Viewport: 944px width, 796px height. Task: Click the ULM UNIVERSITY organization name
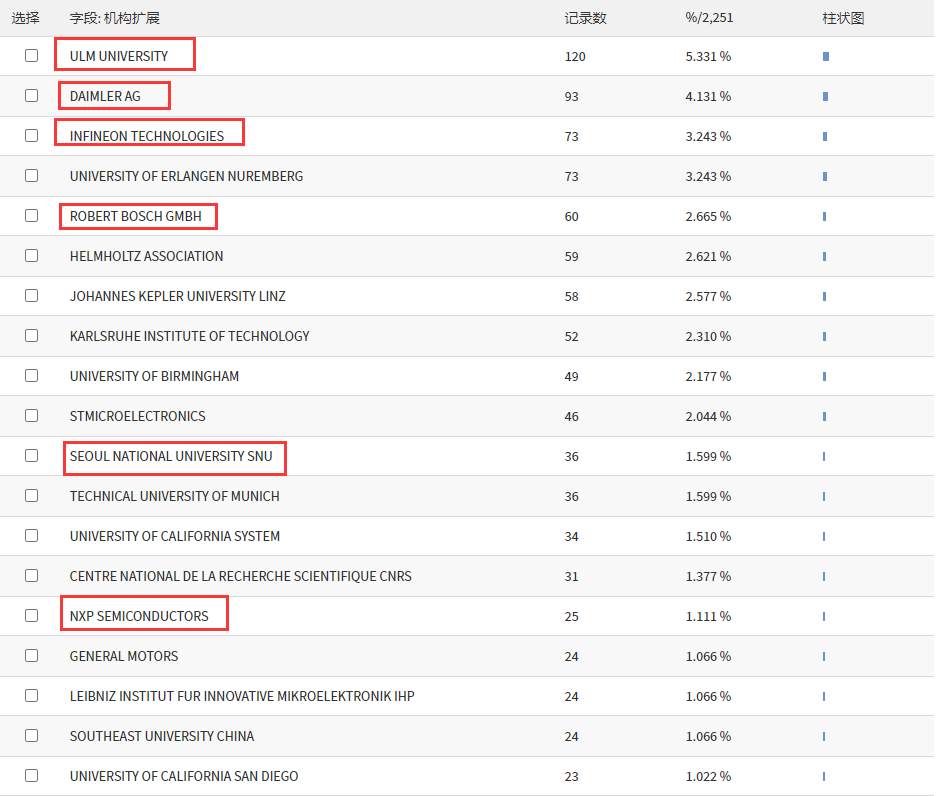point(119,56)
